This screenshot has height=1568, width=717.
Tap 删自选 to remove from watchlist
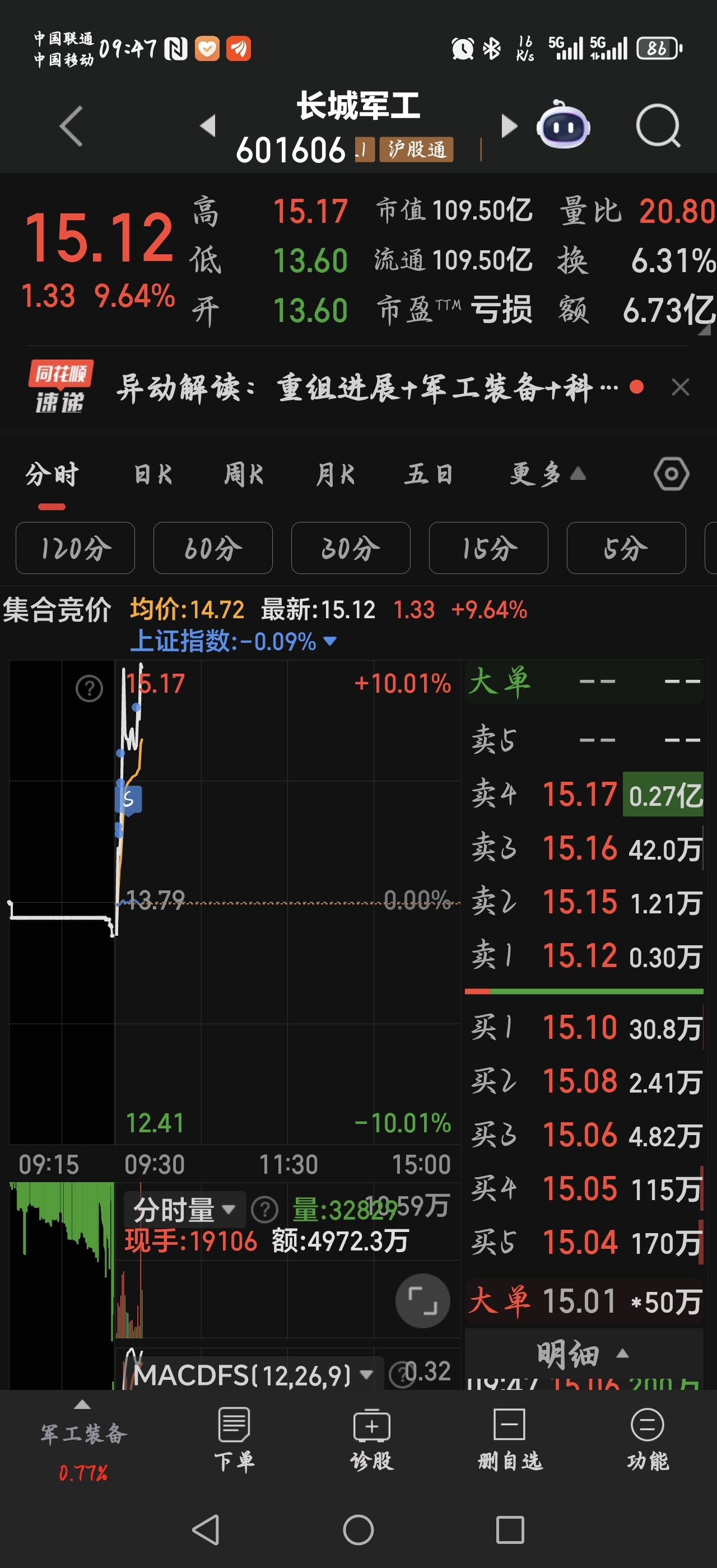(x=509, y=1440)
